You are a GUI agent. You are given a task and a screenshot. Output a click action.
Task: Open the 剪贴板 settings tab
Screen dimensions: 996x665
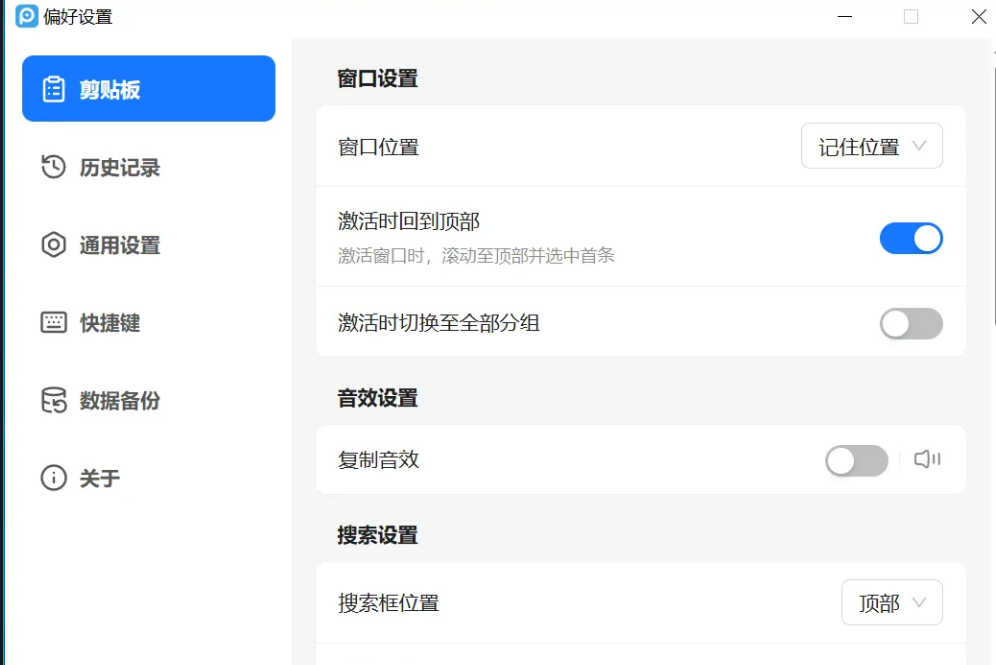tap(149, 88)
